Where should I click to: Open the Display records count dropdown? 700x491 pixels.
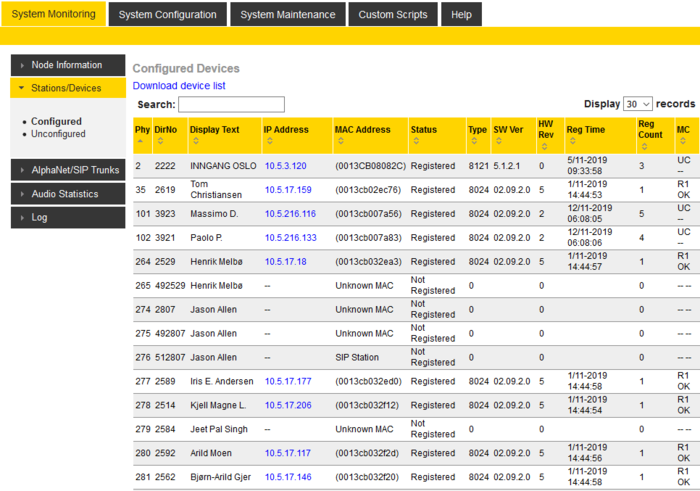pos(638,104)
